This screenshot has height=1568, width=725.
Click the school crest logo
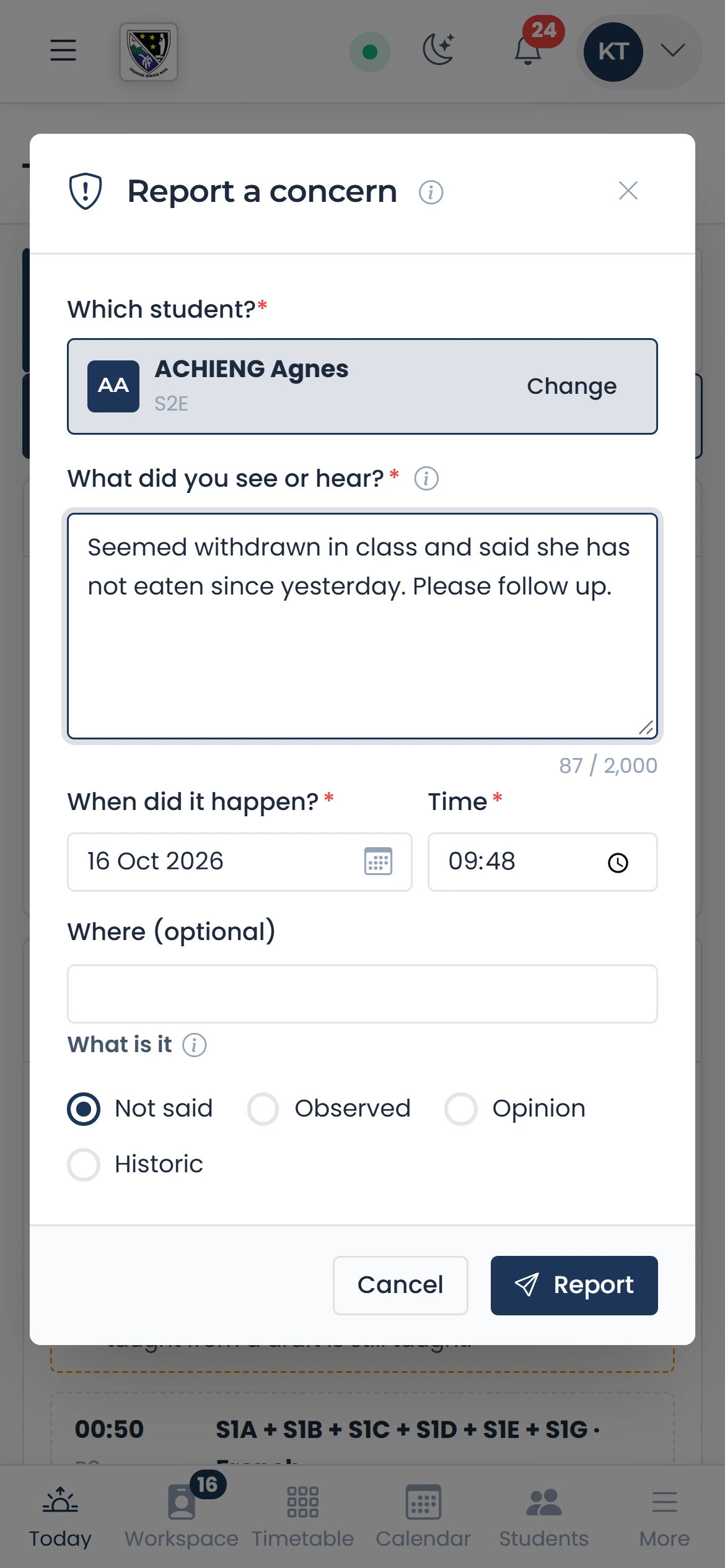[149, 52]
